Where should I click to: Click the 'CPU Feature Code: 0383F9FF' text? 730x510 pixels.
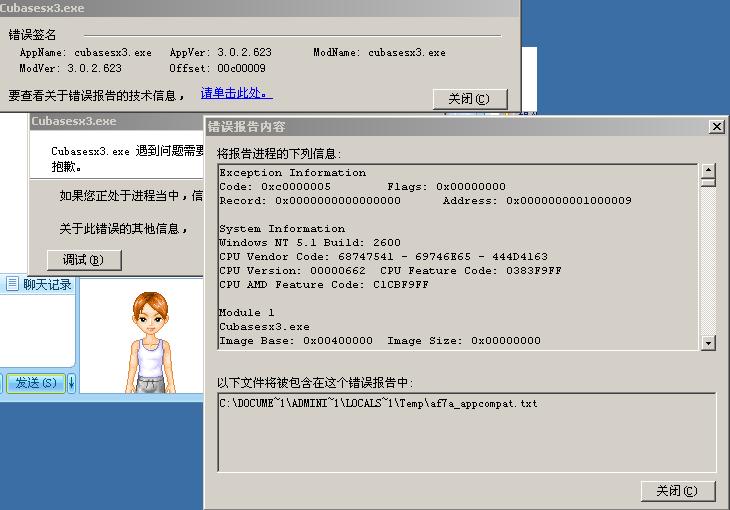(471, 271)
